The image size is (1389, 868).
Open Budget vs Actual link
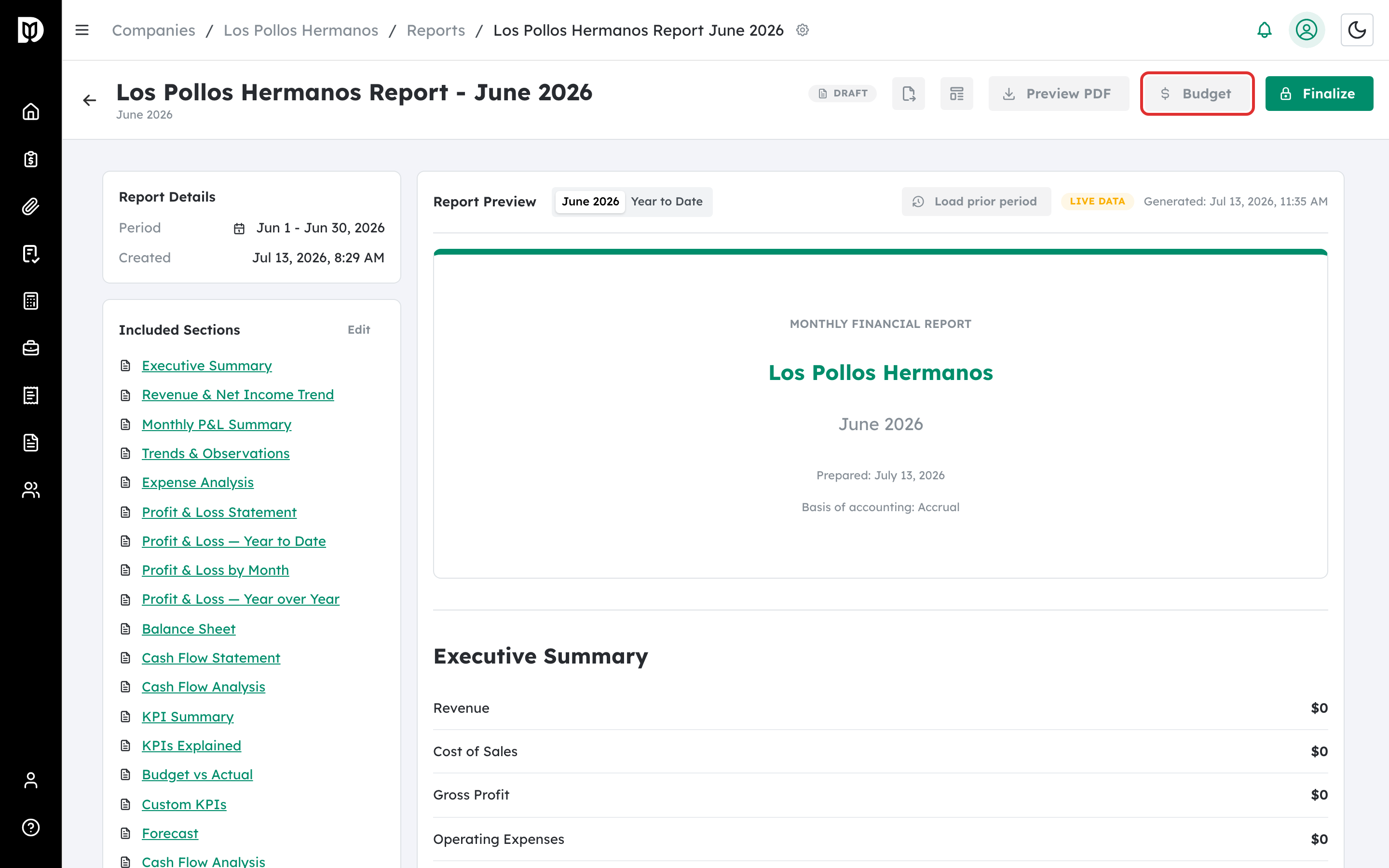(197, 774)
